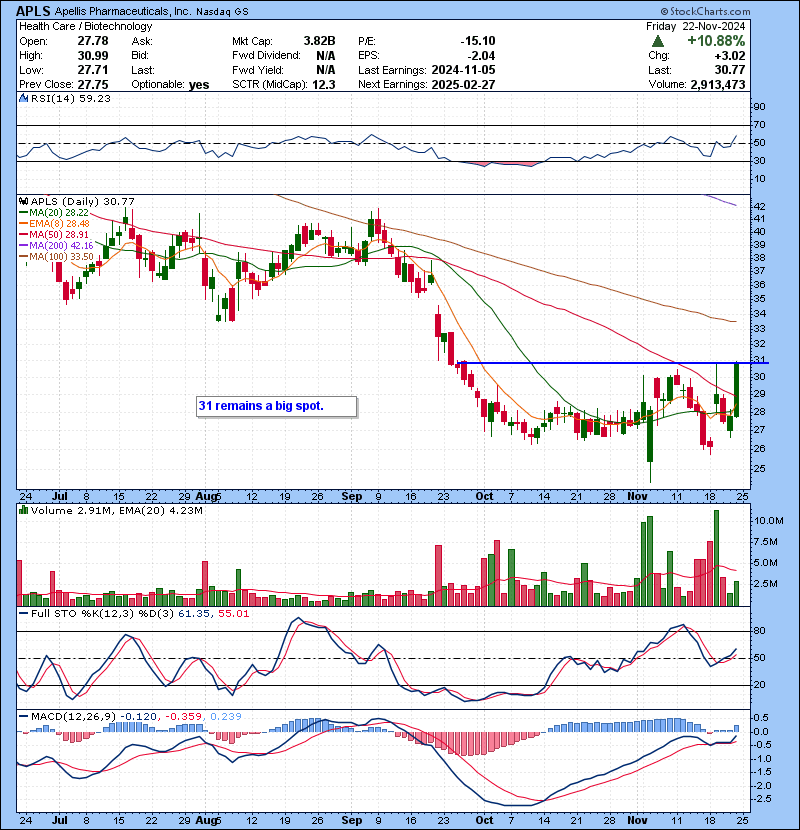The image size is (800, 830).
Task: Click the Oct label on the bottom date axis
Action: tap(484, 820)
